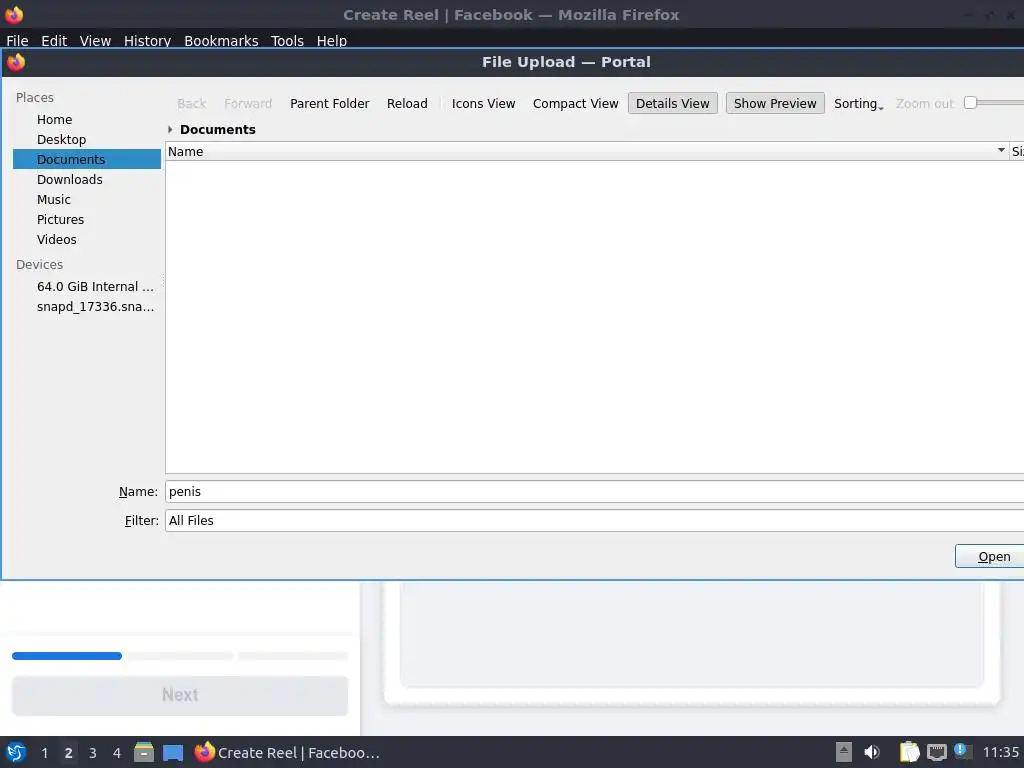Switch to virtual desktop 4
This screenshot has width=1024, height=768.
pyautogui.click(x=117, y=753)
